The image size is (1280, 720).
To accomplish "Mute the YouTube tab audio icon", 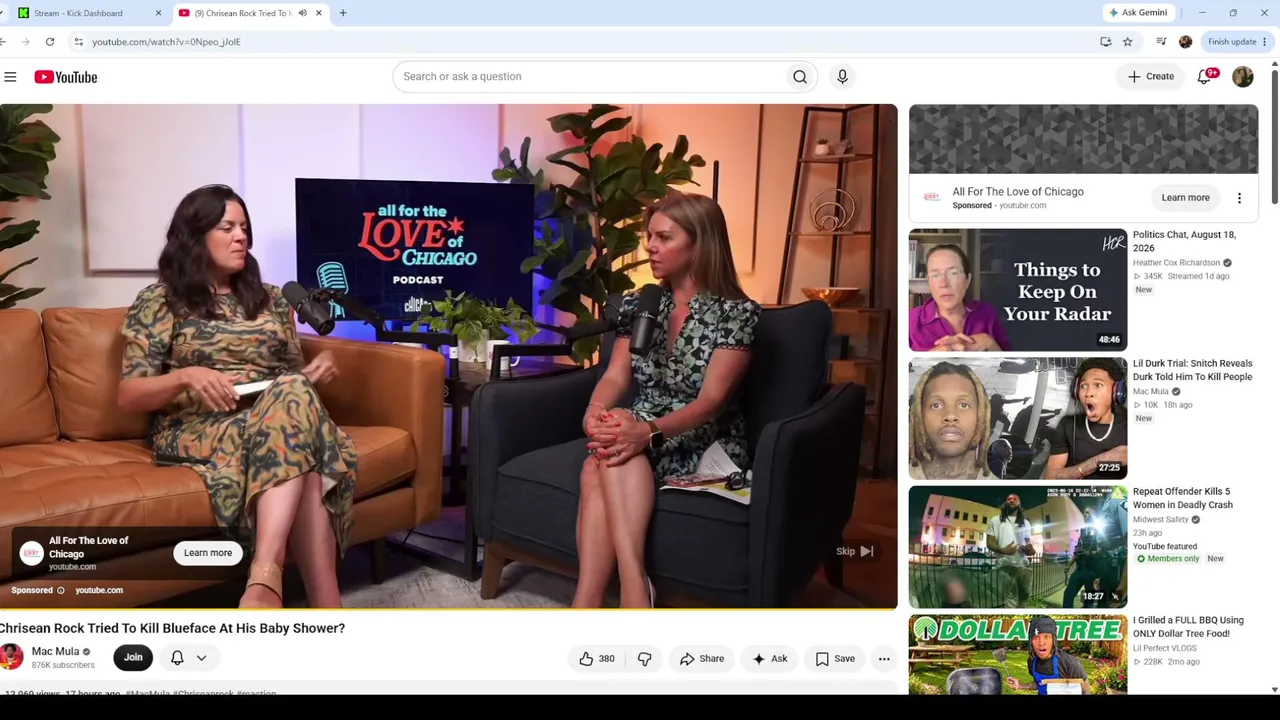I will [x=303, y=13].
